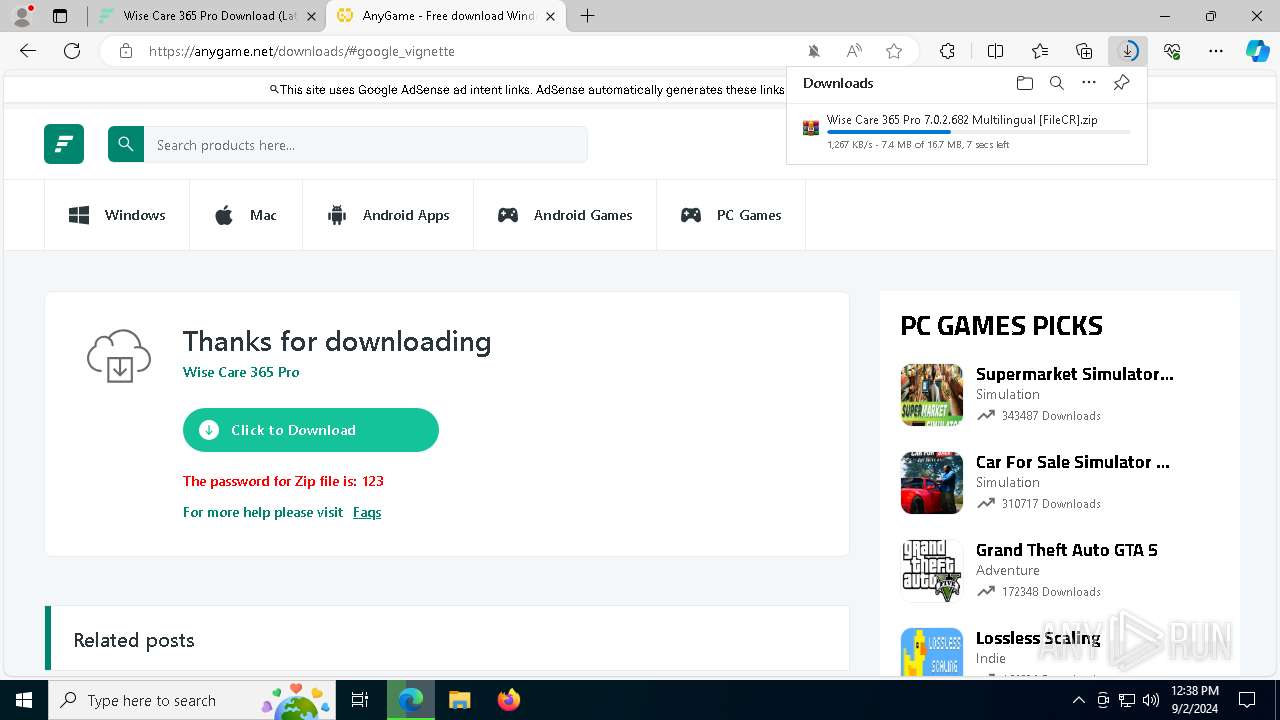Open Windows Start menu
This screenshot has height=720, width=1280.
pos(24,700)
